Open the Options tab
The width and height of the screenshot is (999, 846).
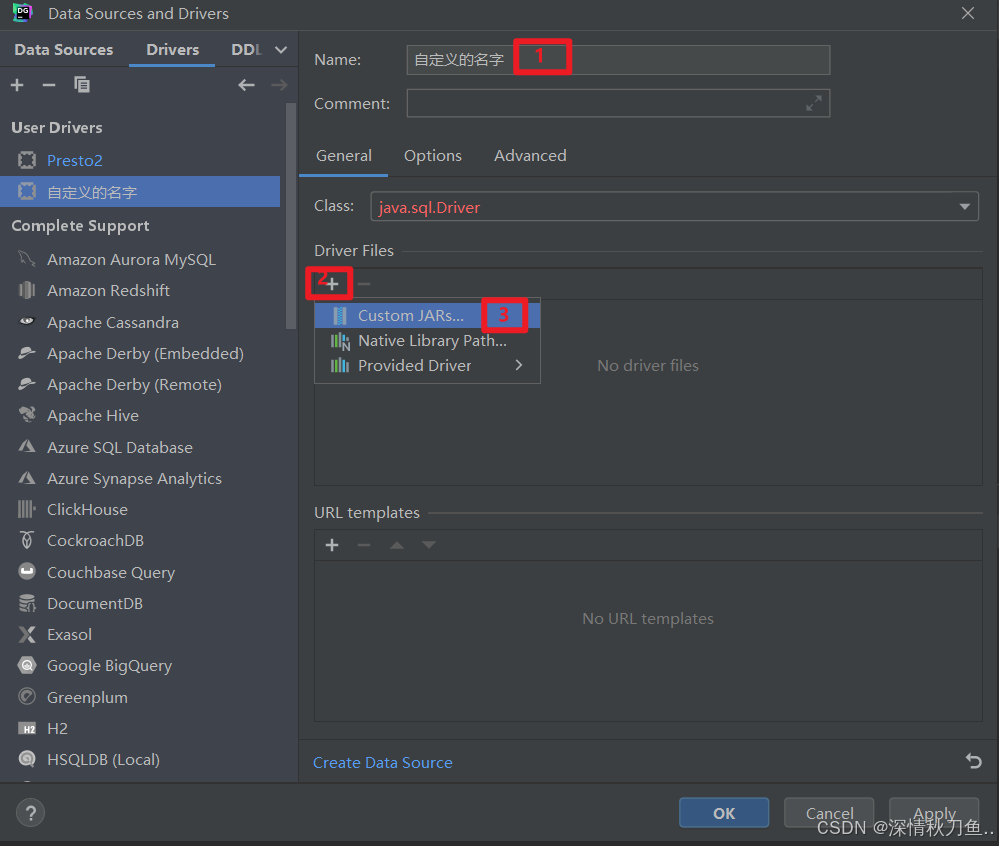(x=433, y=156)
